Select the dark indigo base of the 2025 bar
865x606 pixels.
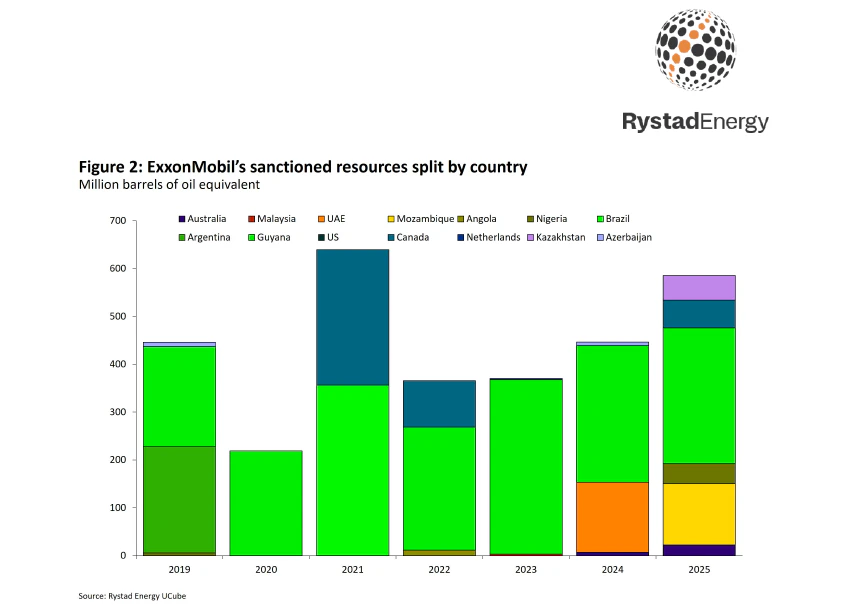[x=699, y=550]
